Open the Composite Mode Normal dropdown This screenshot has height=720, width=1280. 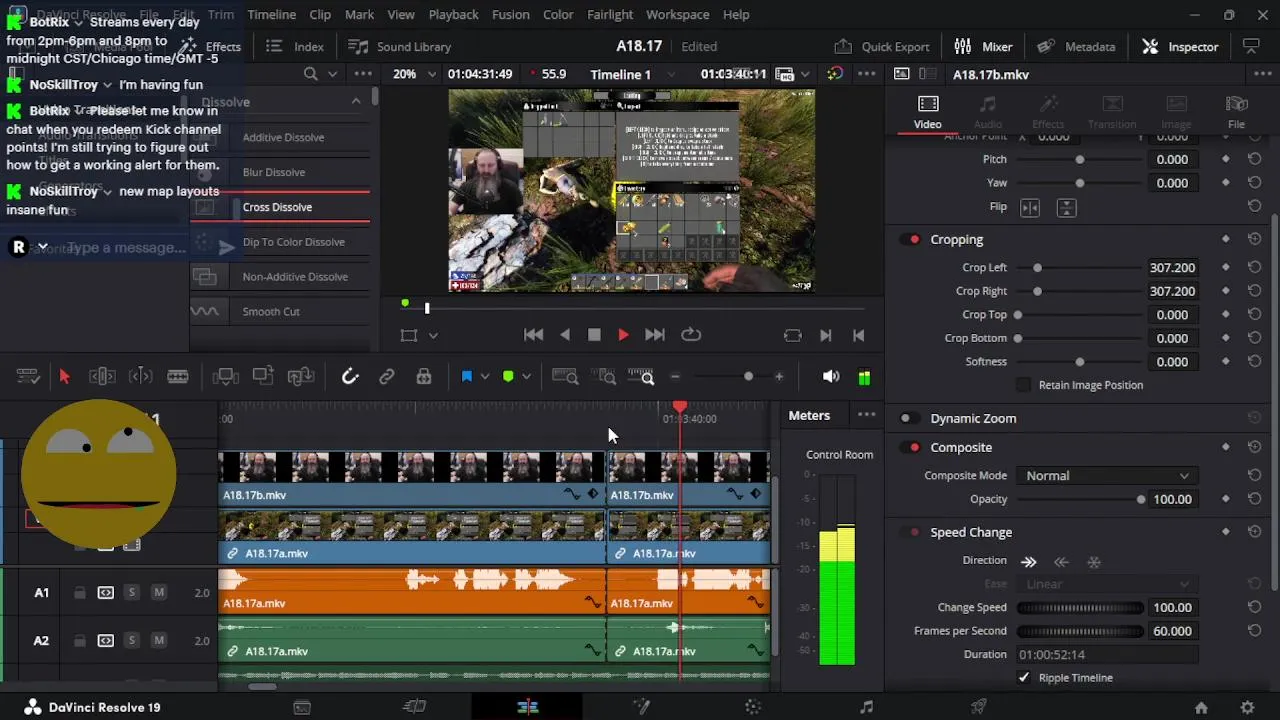coord(1105,476)
